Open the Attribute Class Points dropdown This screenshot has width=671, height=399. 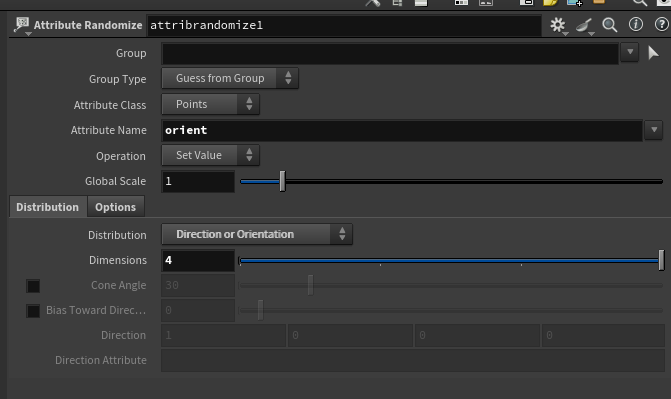click(x=210, y=104)
